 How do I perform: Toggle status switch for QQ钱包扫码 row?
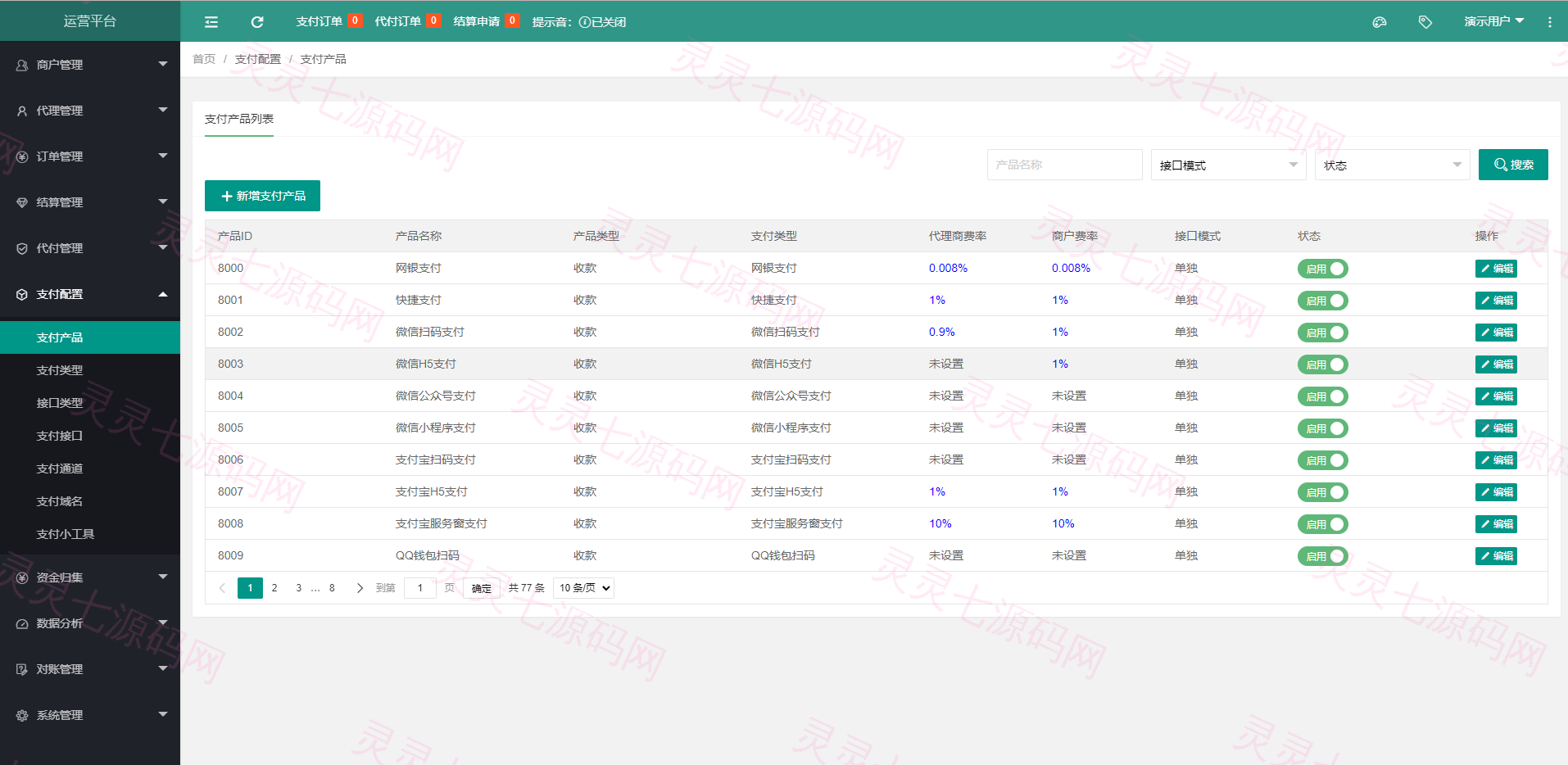coord(1322,556)
